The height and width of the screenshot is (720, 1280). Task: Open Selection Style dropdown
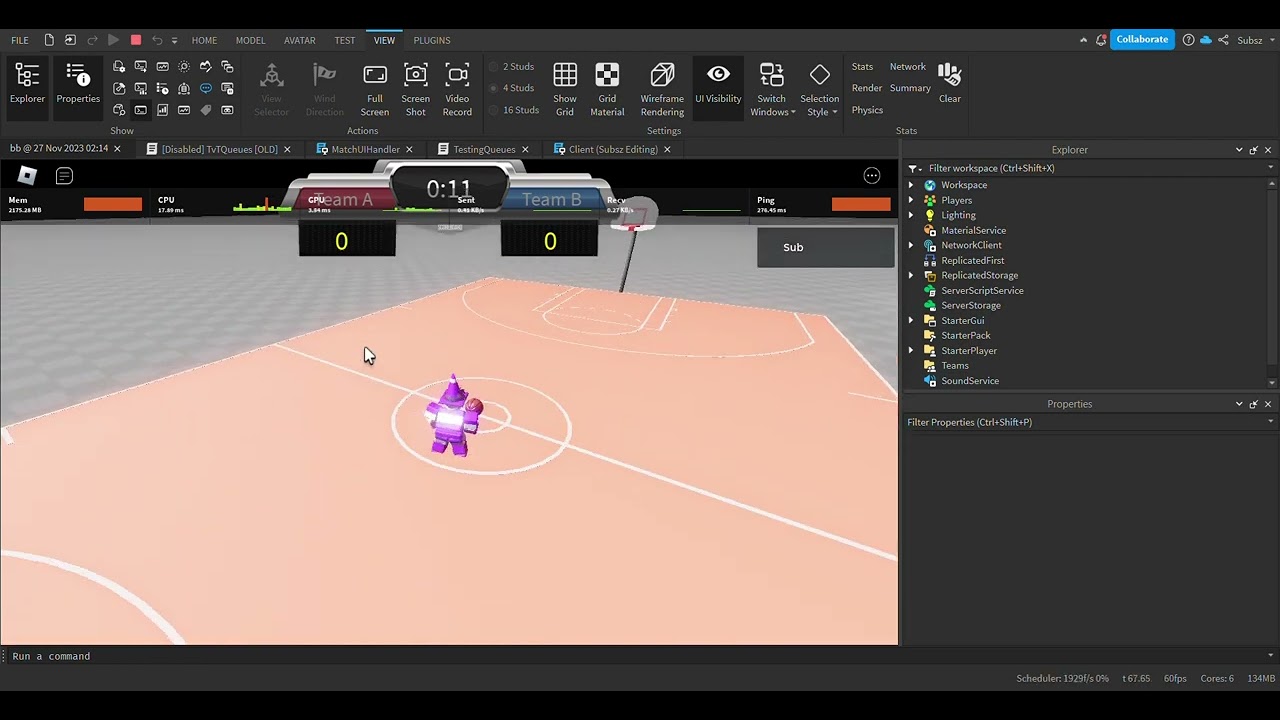click(819, 90)
